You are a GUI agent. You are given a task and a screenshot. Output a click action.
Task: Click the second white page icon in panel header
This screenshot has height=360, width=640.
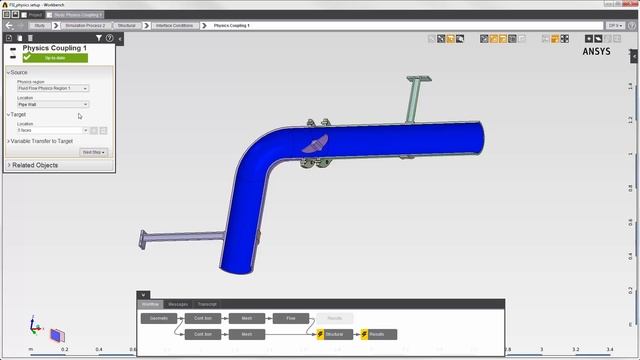point(20,38)
